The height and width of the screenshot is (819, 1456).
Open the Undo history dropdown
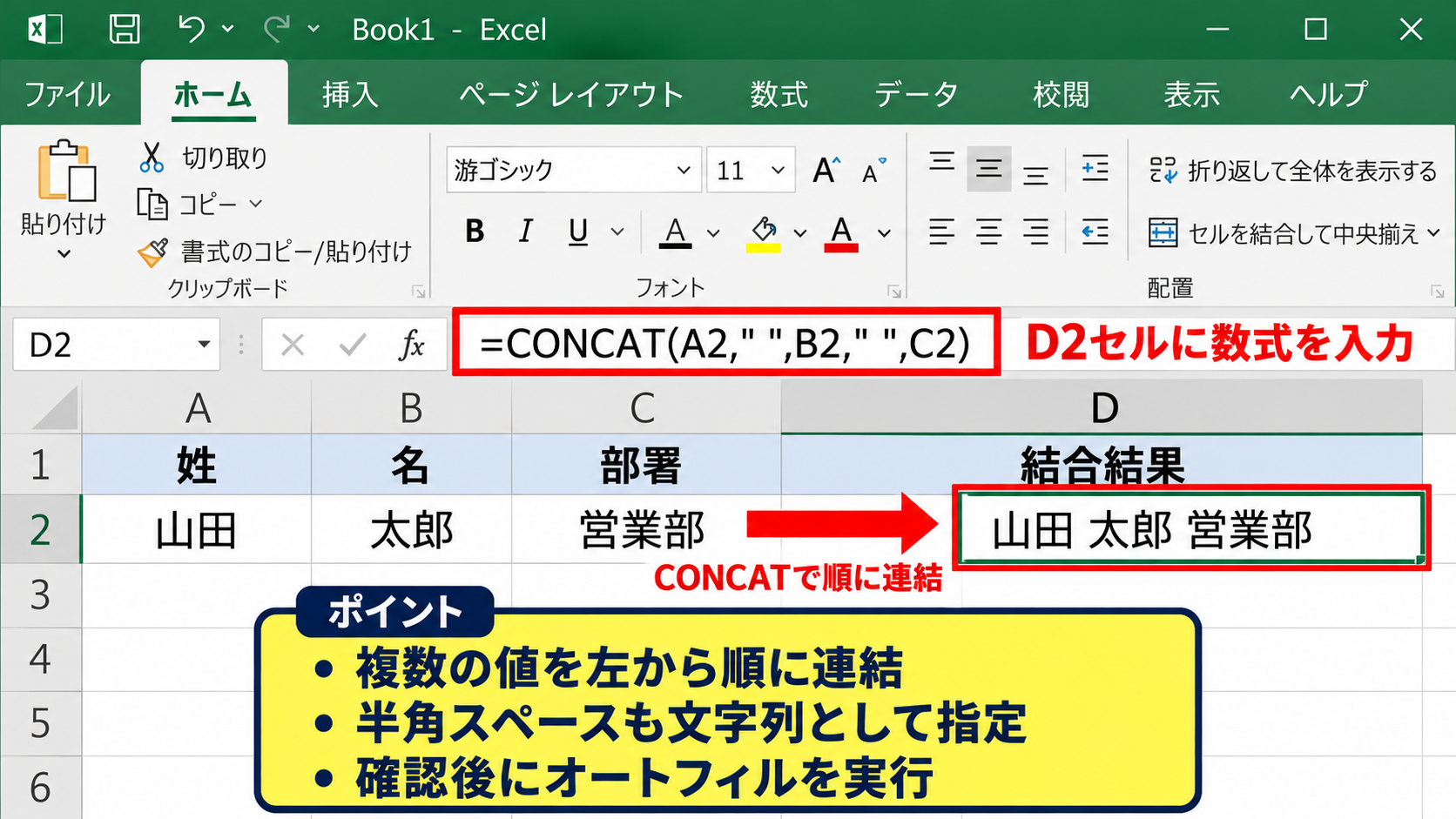click(x=227, y=29)
